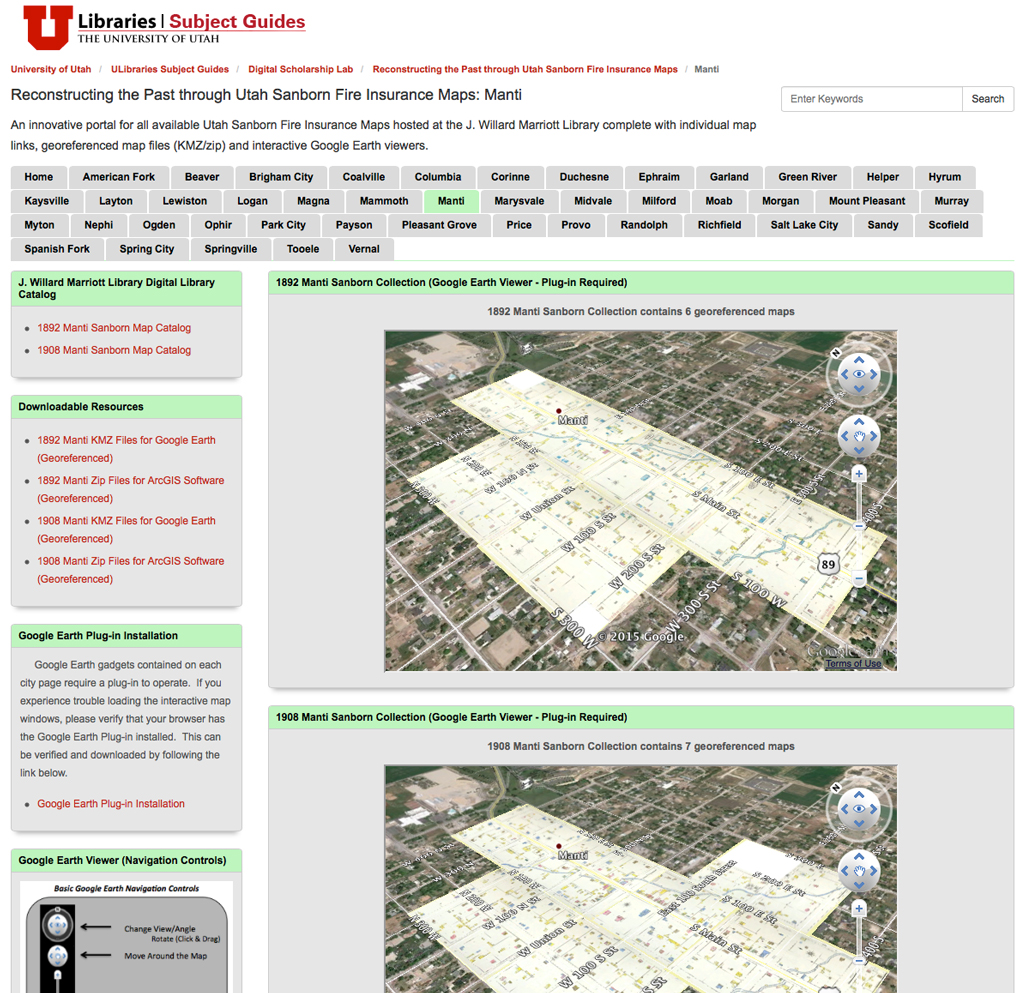Switch to the Provo tab
This screenshot has height=993, width=1026.
(576, 225)
